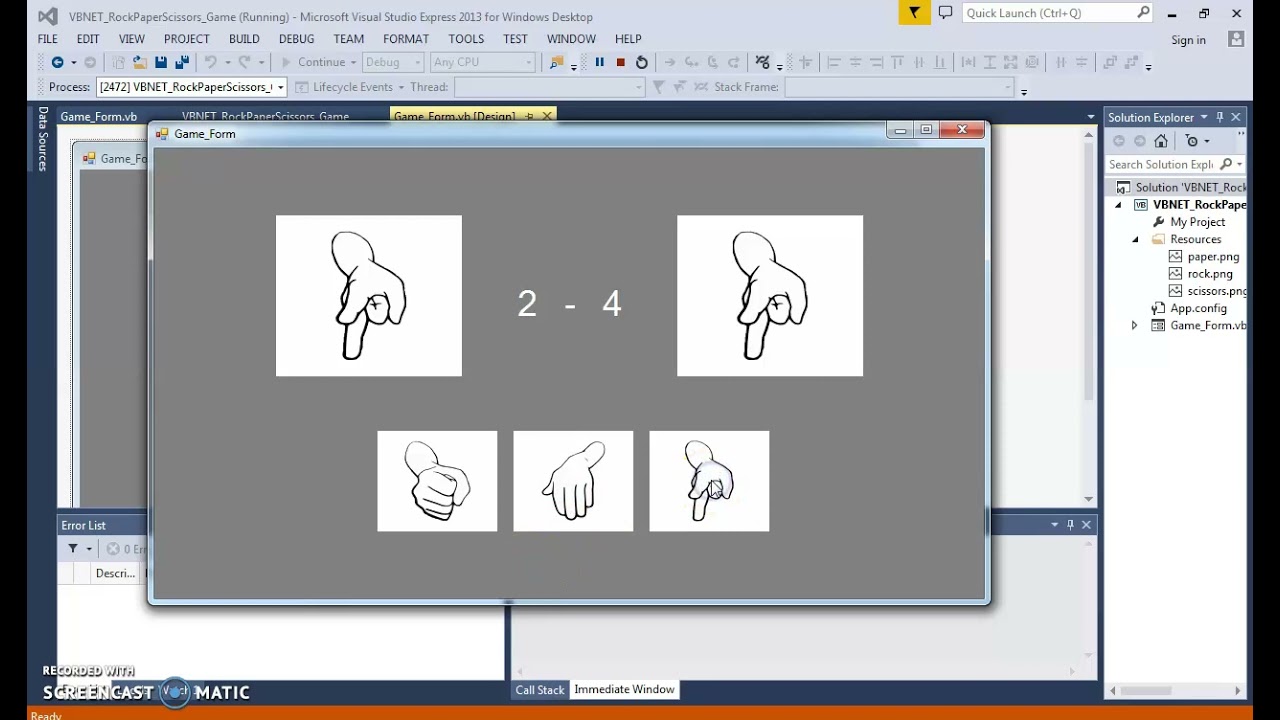Viewport: 1280px width, 720px height.
Task: Collapse the Resources folder in Solution Explorer
Action: pyautogui.click(x=1135, y=240)
